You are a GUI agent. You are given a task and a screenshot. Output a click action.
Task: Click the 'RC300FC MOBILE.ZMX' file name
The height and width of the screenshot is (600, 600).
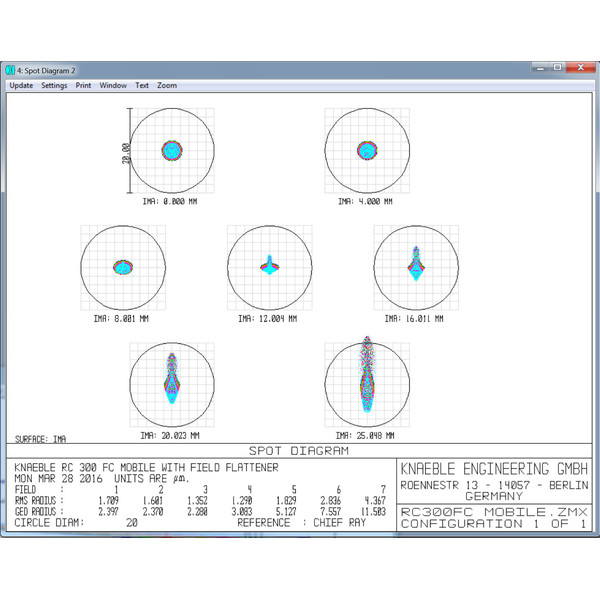(494, 512)
